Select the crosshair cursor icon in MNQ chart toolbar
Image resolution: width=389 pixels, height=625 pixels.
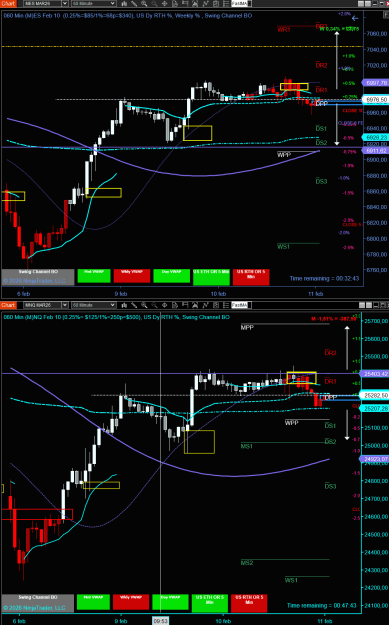[x=165, y=305]
